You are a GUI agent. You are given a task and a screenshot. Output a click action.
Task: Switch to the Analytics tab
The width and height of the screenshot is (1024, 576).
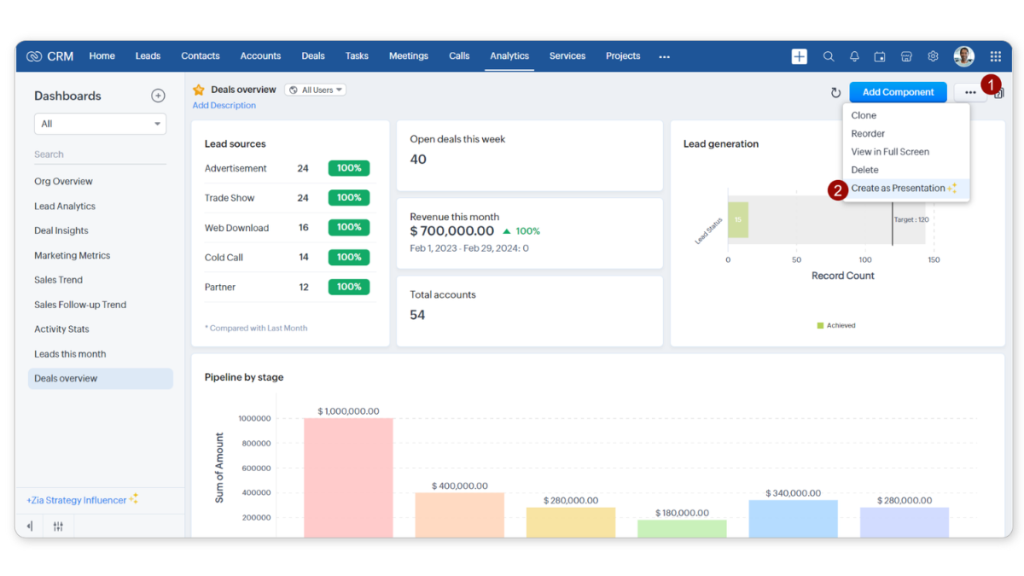(509, 56)
